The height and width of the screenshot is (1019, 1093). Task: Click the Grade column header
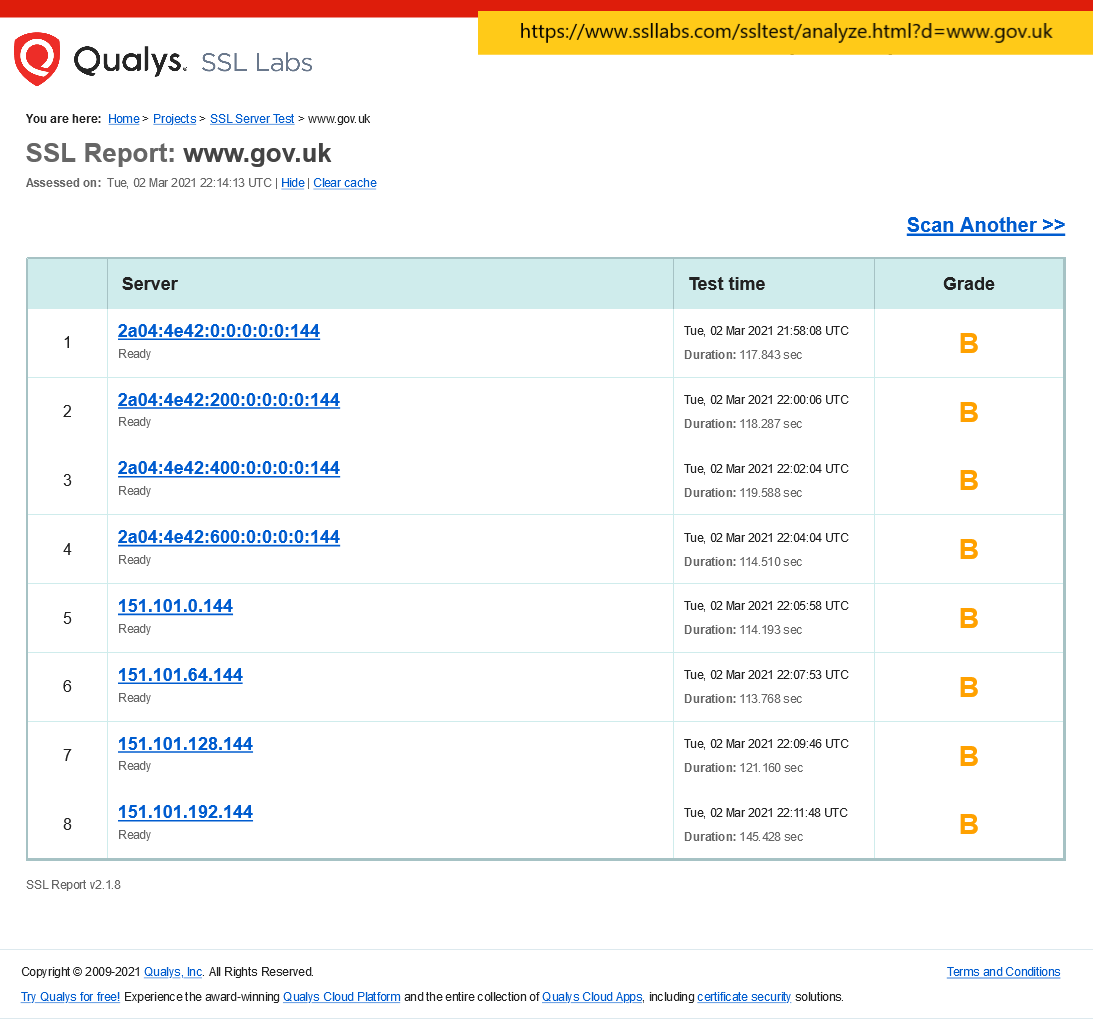click(969, 284)
